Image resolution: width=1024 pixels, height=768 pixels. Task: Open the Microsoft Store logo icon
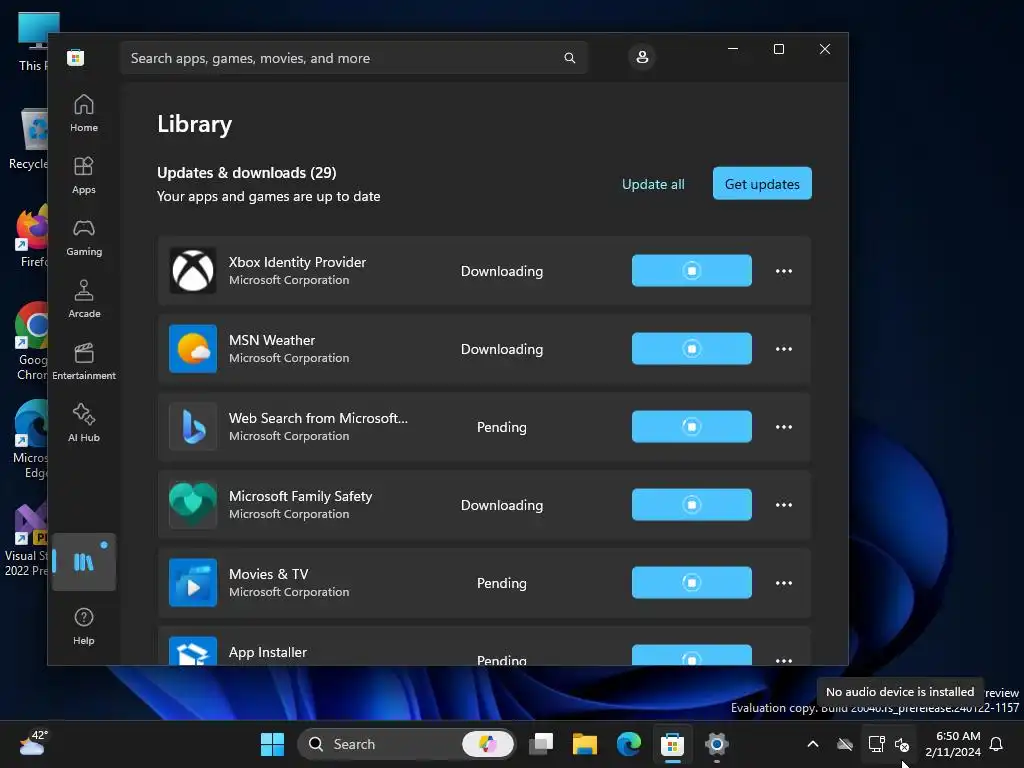click(75, 57)
